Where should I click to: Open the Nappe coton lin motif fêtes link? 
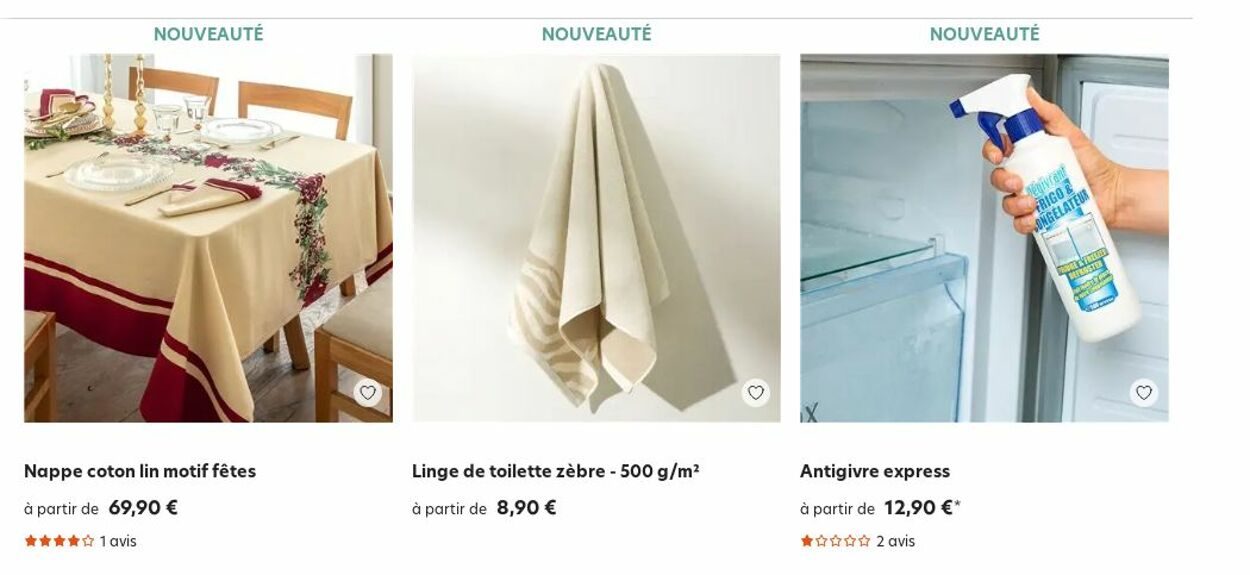[x=140, y=471]
